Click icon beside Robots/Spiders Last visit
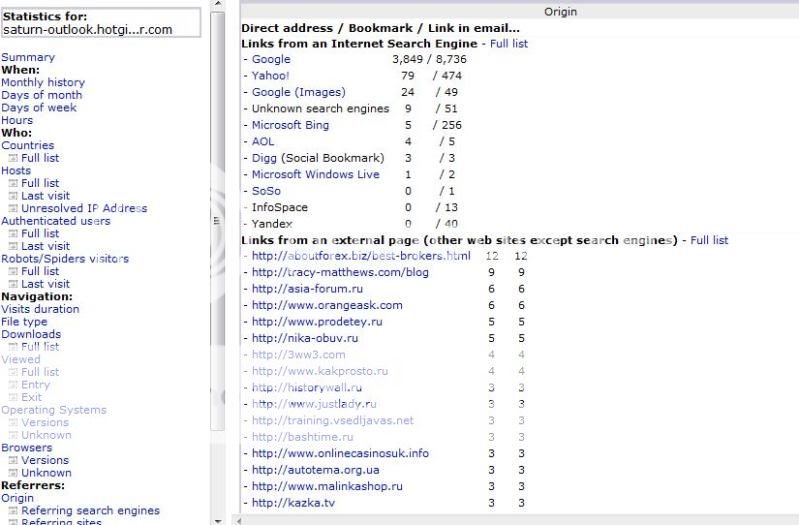799x525 pixels. [13, 284]
